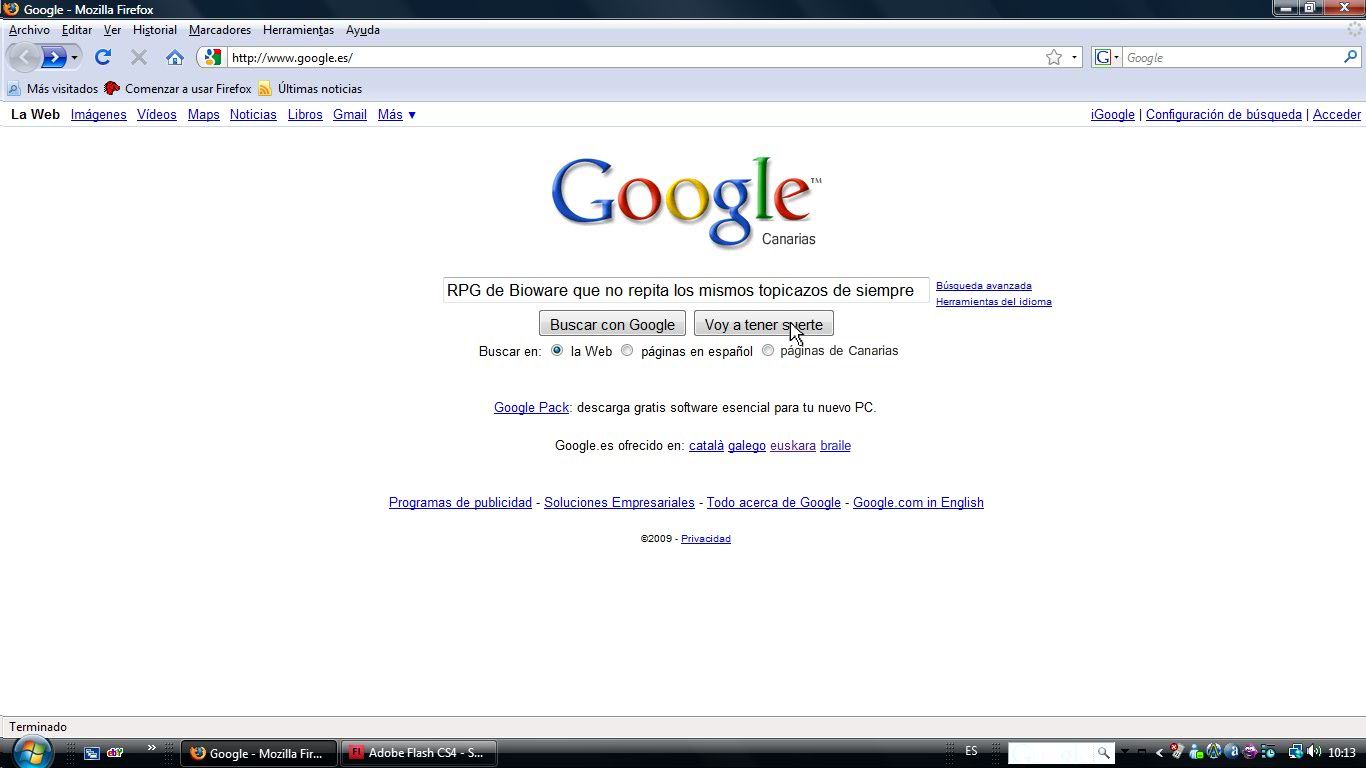Click the magnifier in the Firefox search box
The width and height of the screenshot is (1366, 768).
(1350, 57)
